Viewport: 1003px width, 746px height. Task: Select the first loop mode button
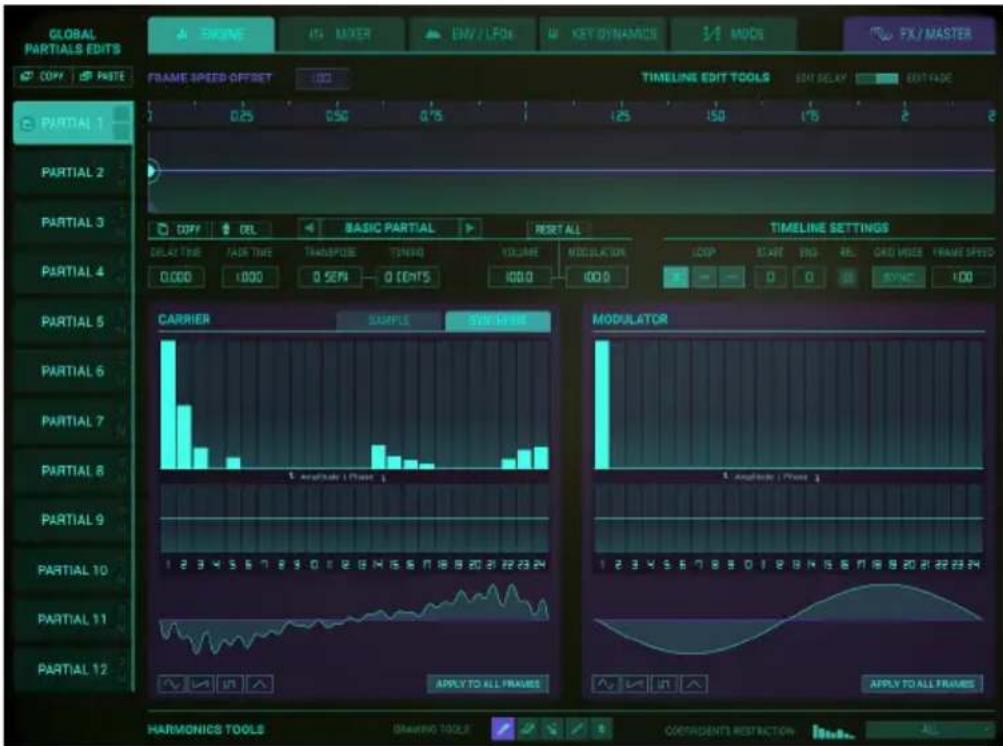(x=675, y=277)
